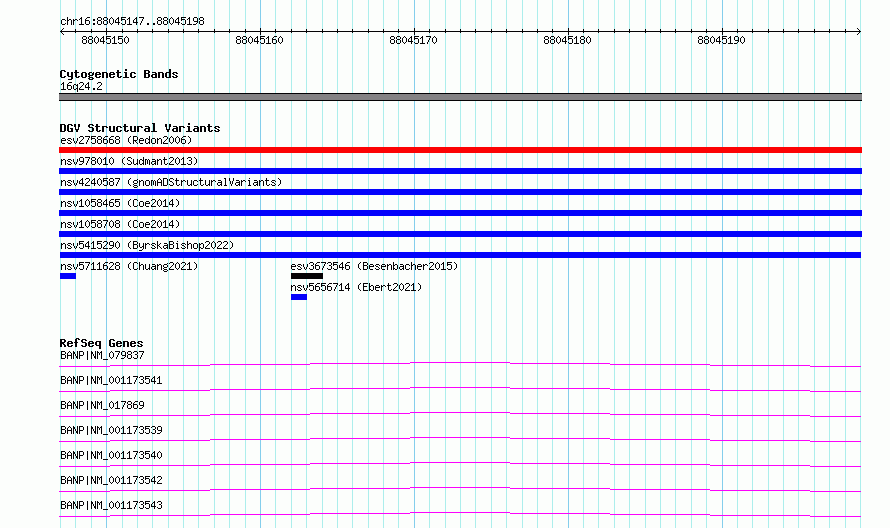
Task: Click the blue nsv978010 variant bar
Action: (460, 171)
